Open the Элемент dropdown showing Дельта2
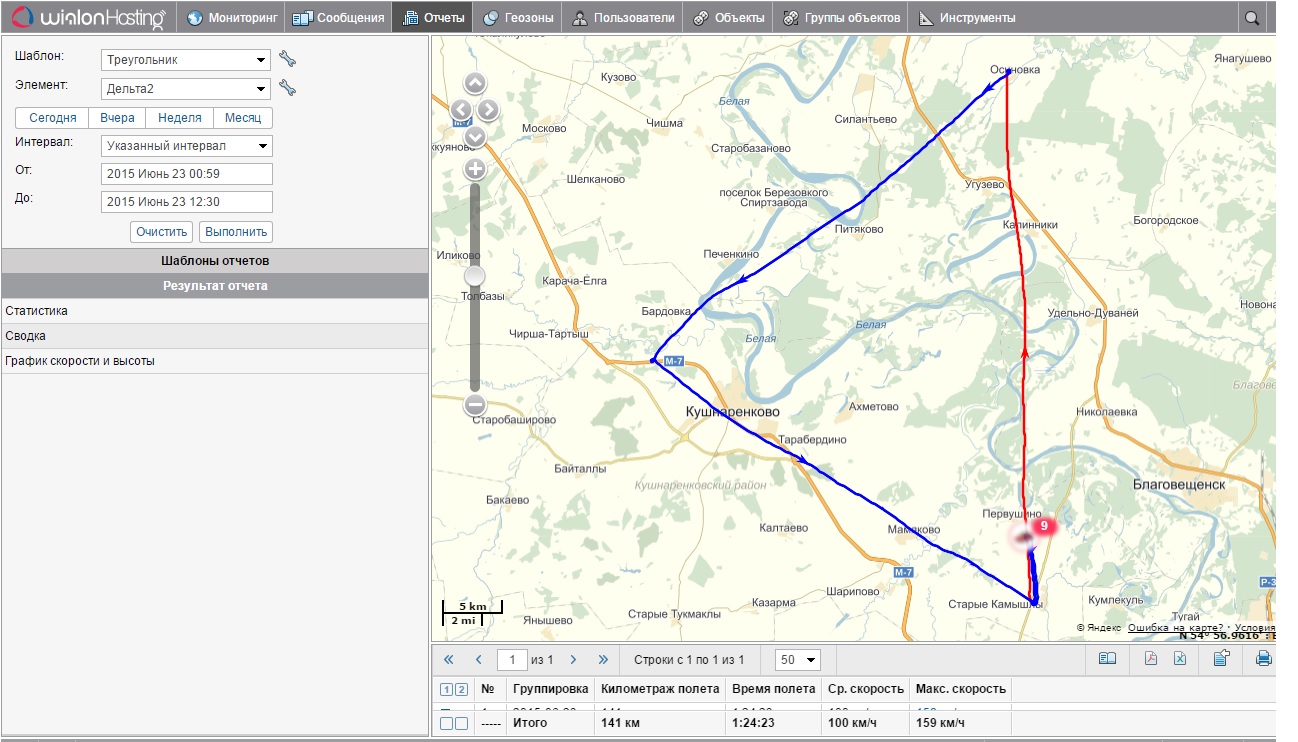The width and height of the screenshot is (1298, 742). [186, 89]
